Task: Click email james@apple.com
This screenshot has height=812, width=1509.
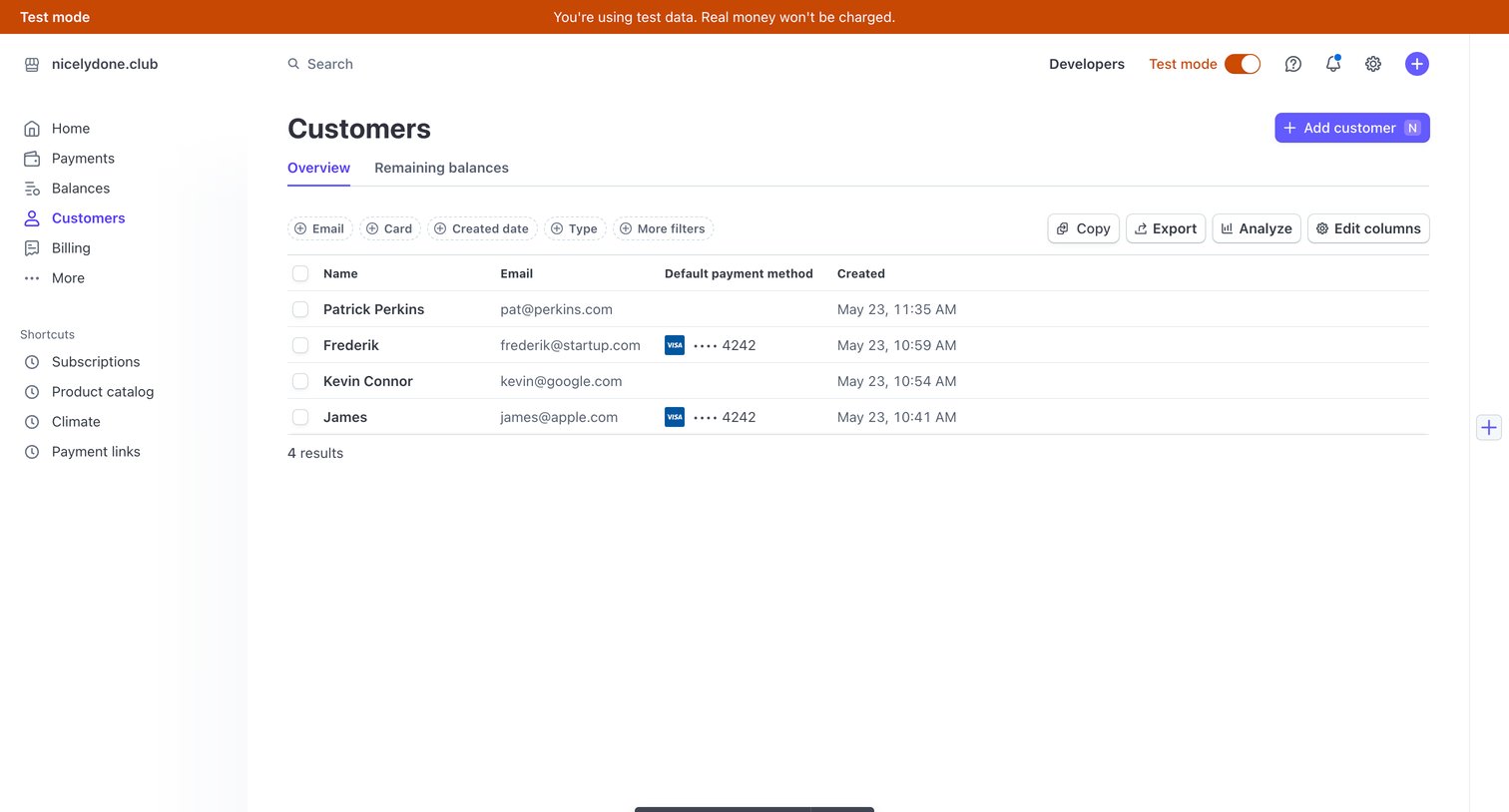Action: (559, 417)
